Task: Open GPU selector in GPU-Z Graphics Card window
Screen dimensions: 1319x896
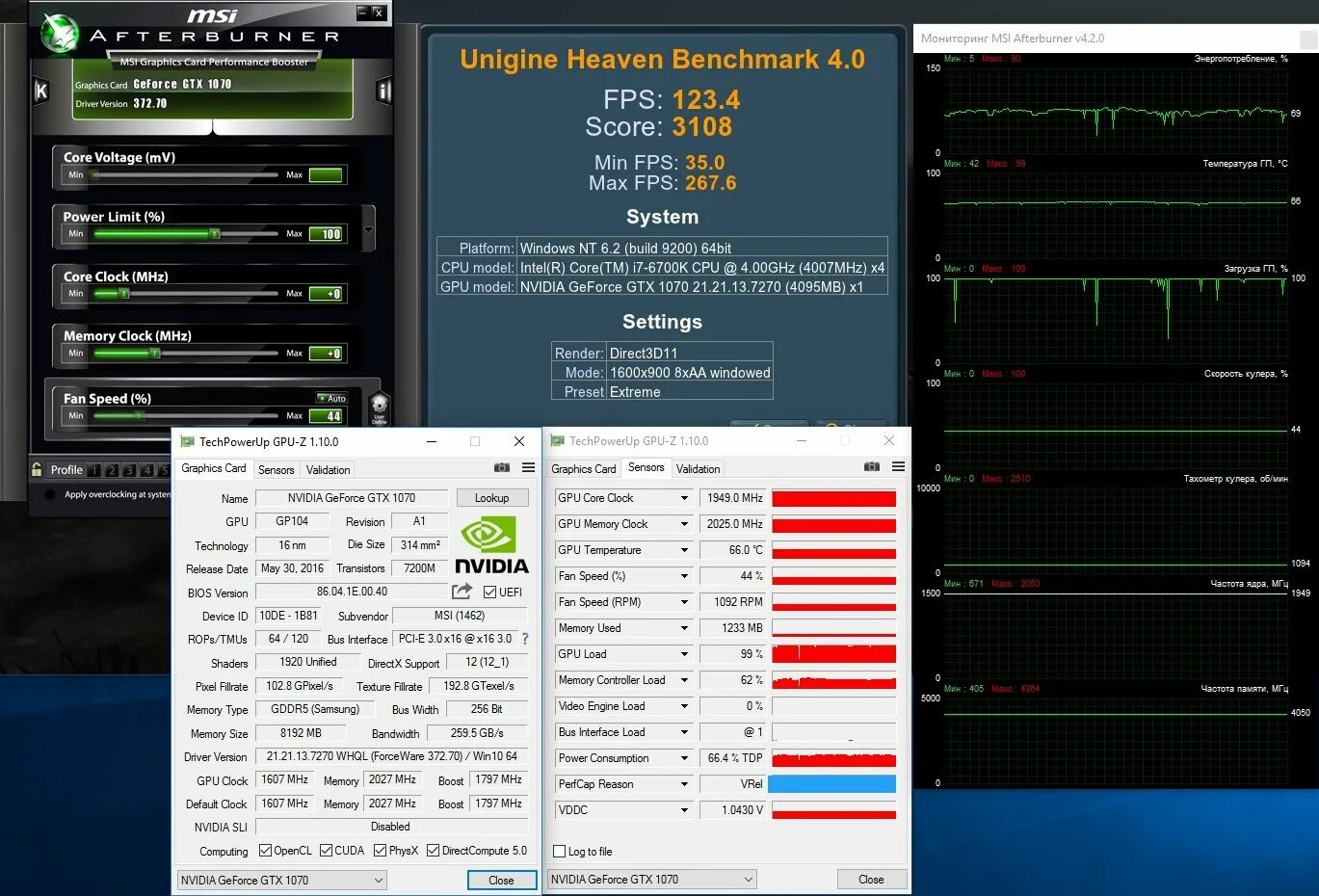Action: point(281,880)
